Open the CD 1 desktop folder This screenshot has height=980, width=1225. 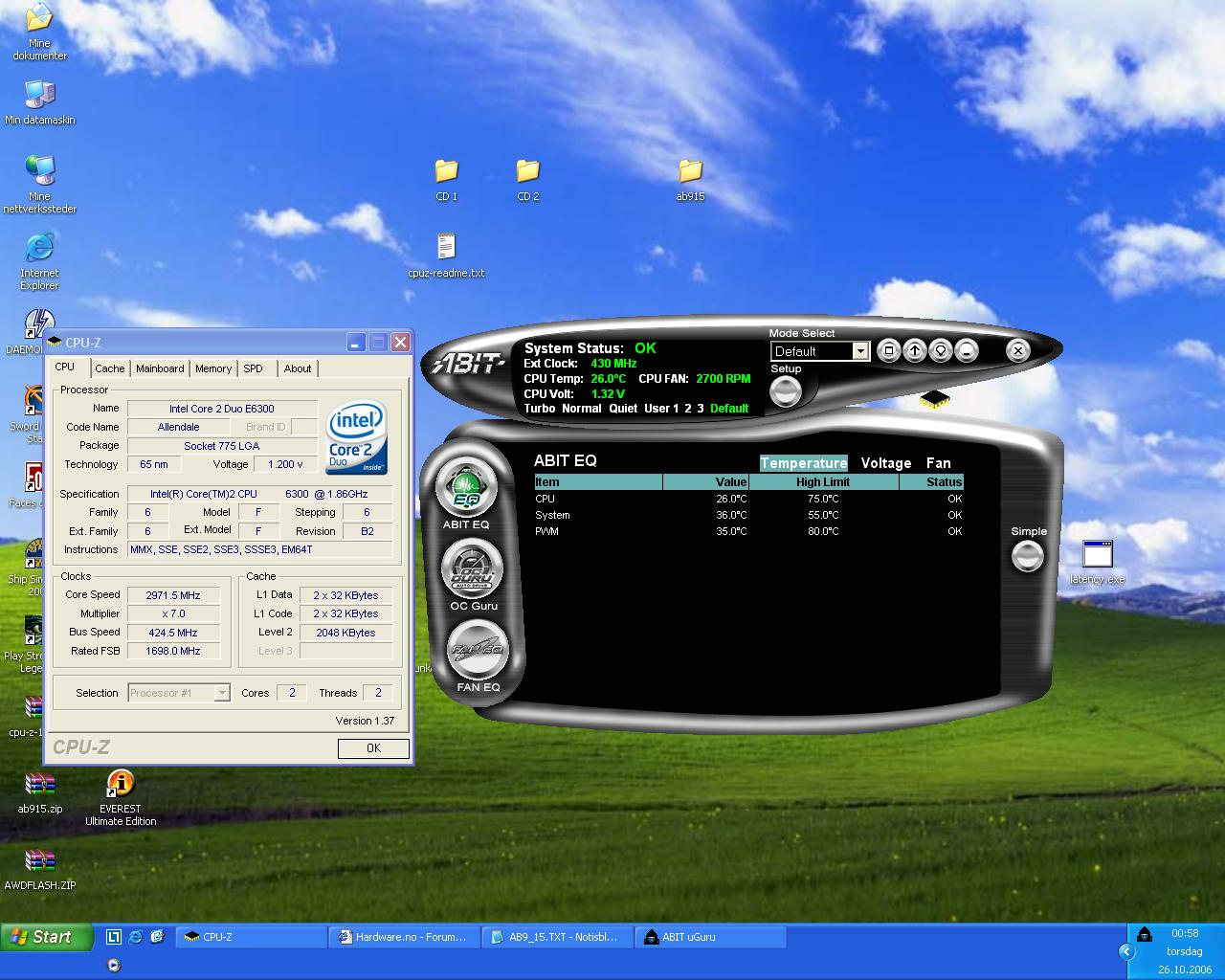click(447, 180)
